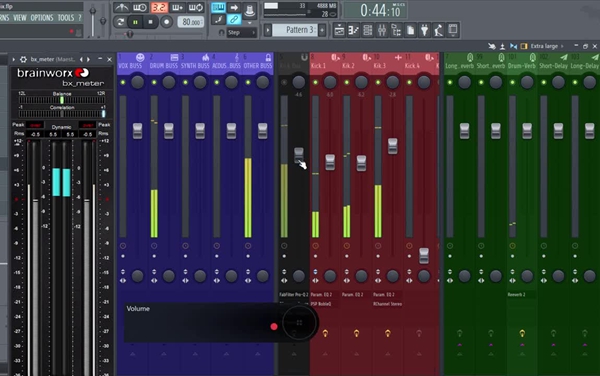
Task: Click the tempo 80.000 field
Action: [190, 22]
